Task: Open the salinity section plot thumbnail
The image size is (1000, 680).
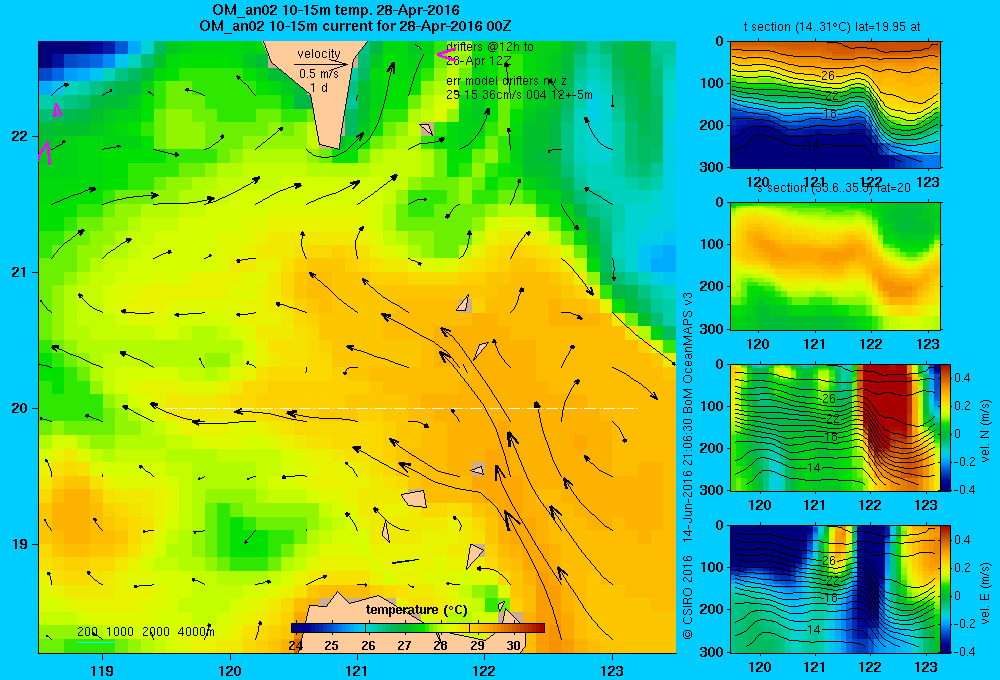Action: (x=835, y=266)
